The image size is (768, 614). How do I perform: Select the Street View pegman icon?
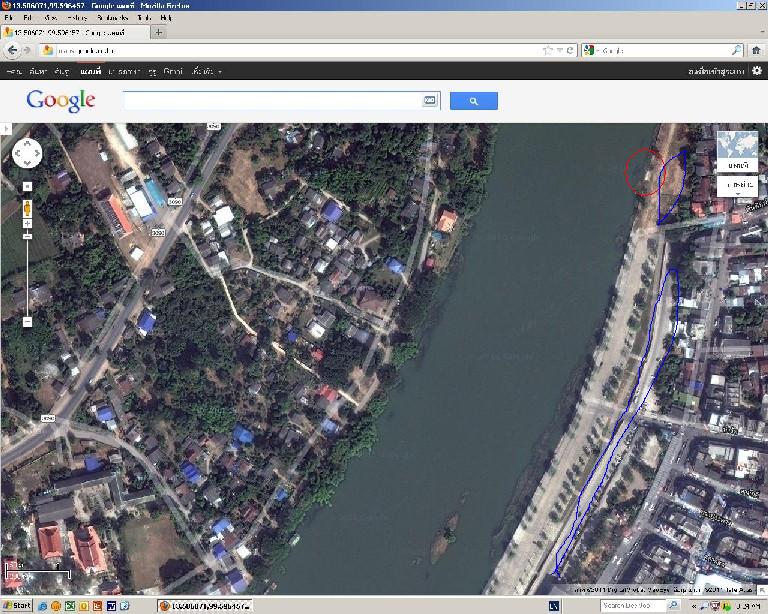click(27, 209)
